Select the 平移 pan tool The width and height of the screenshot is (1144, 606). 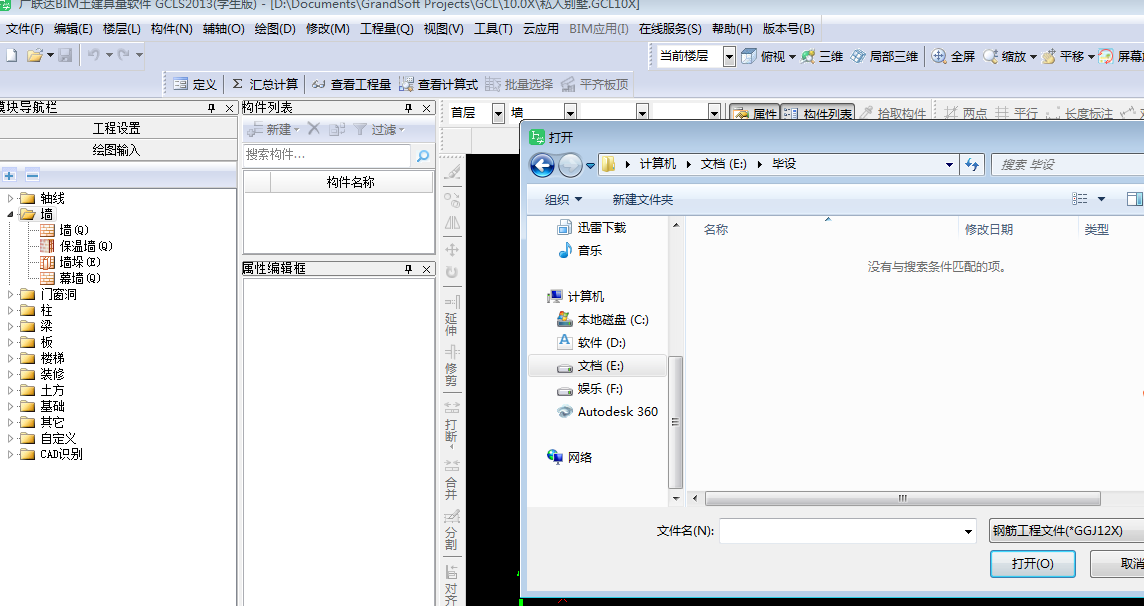(x=1062, y=56)
